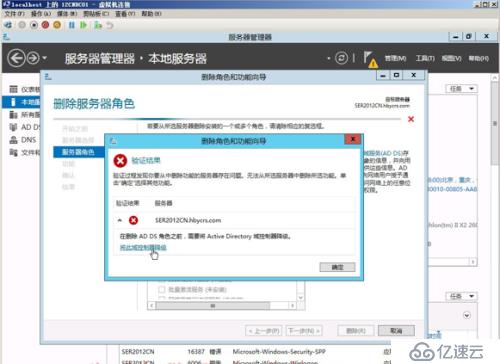Open the notifications flag with warning
Image resolution: width=500 pixels, height=364 pixels.
[x=370, y=59]
